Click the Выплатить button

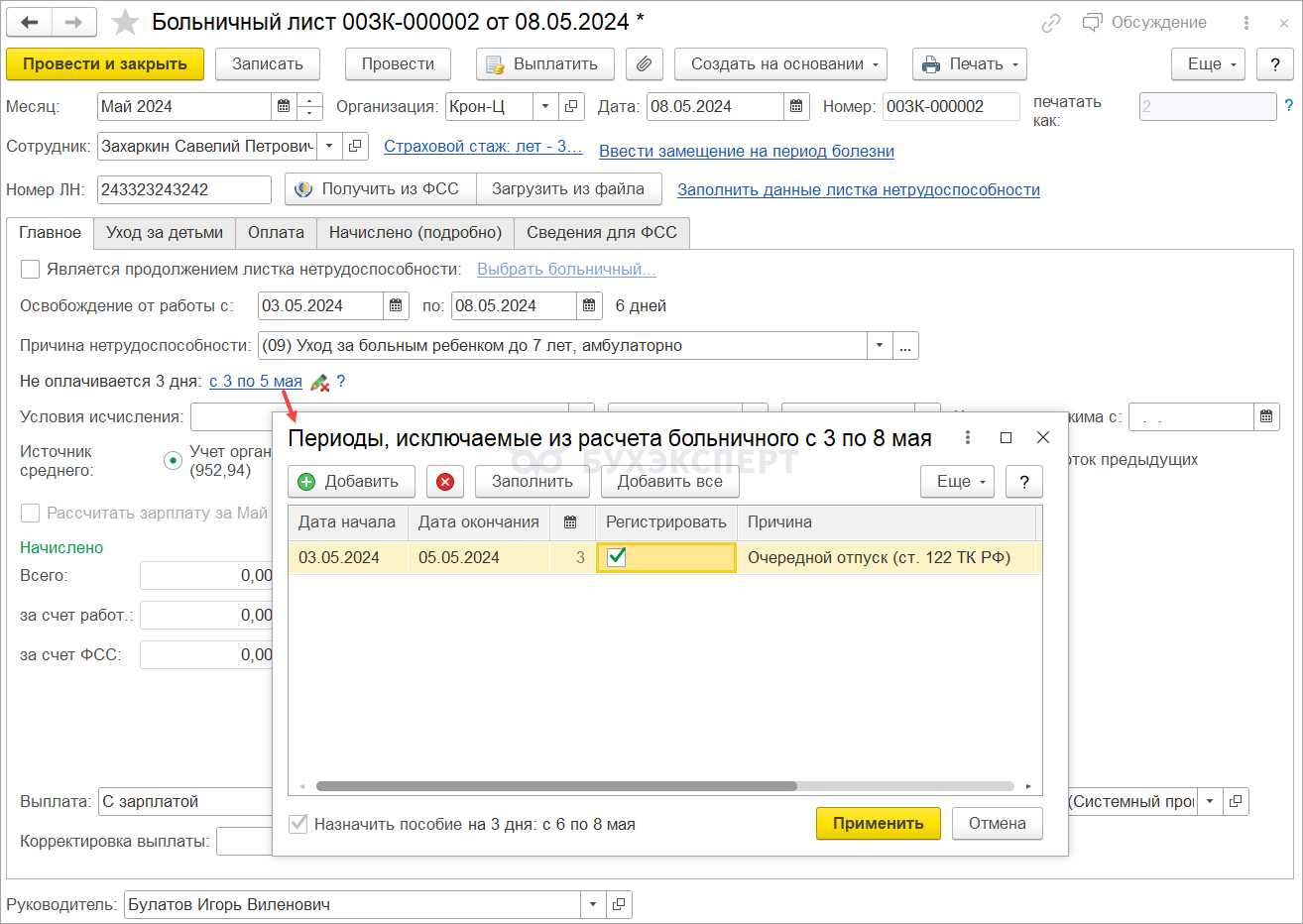coord(545,64)
